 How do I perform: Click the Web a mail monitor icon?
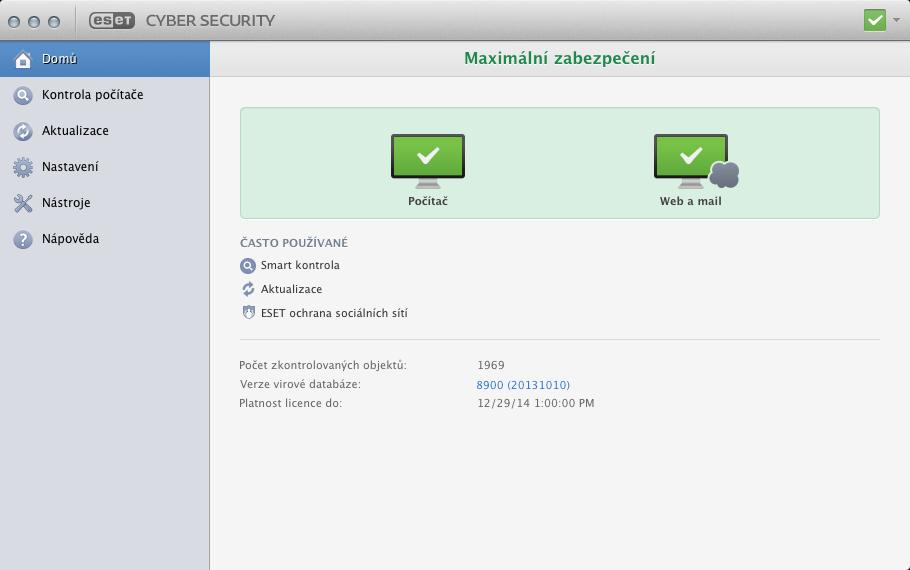[696, 161]
